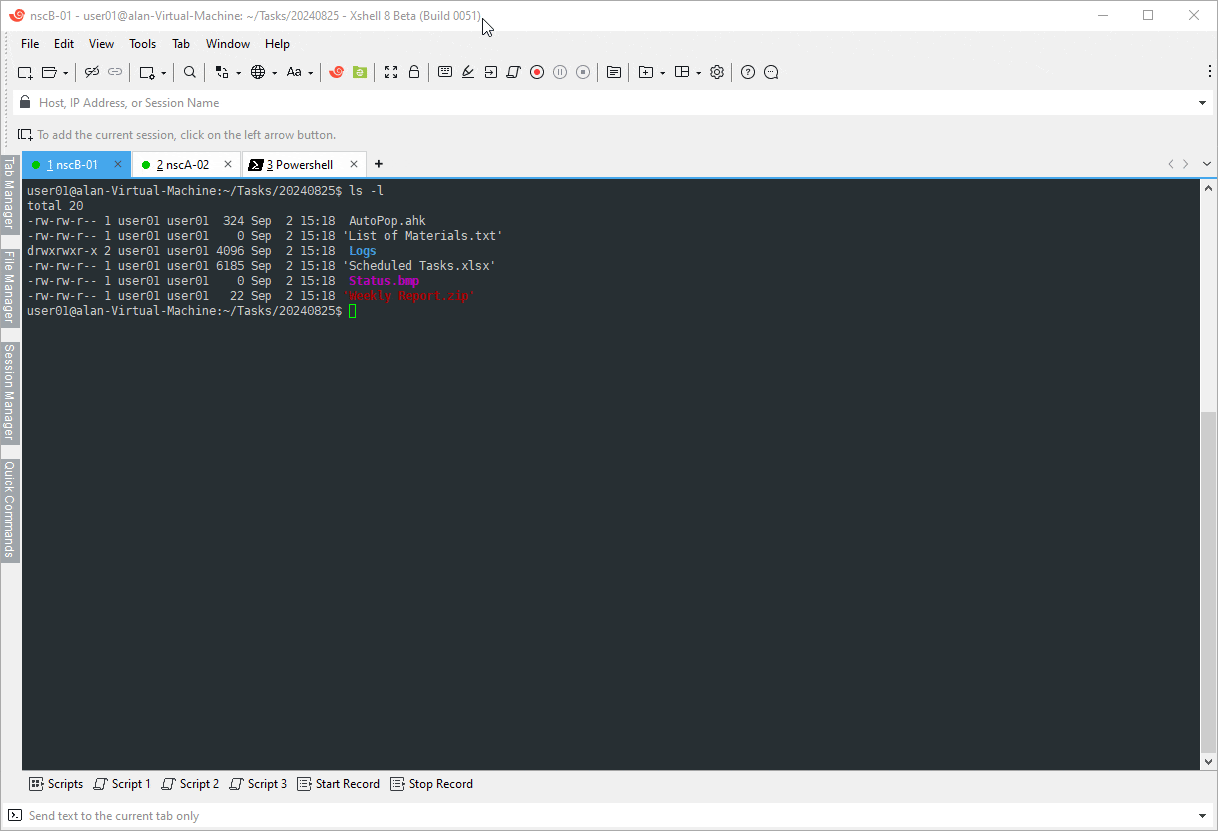This screenshot has width=1218, height=831.
Task: Click the Start Record button
Action: click(x=339, y=784)
